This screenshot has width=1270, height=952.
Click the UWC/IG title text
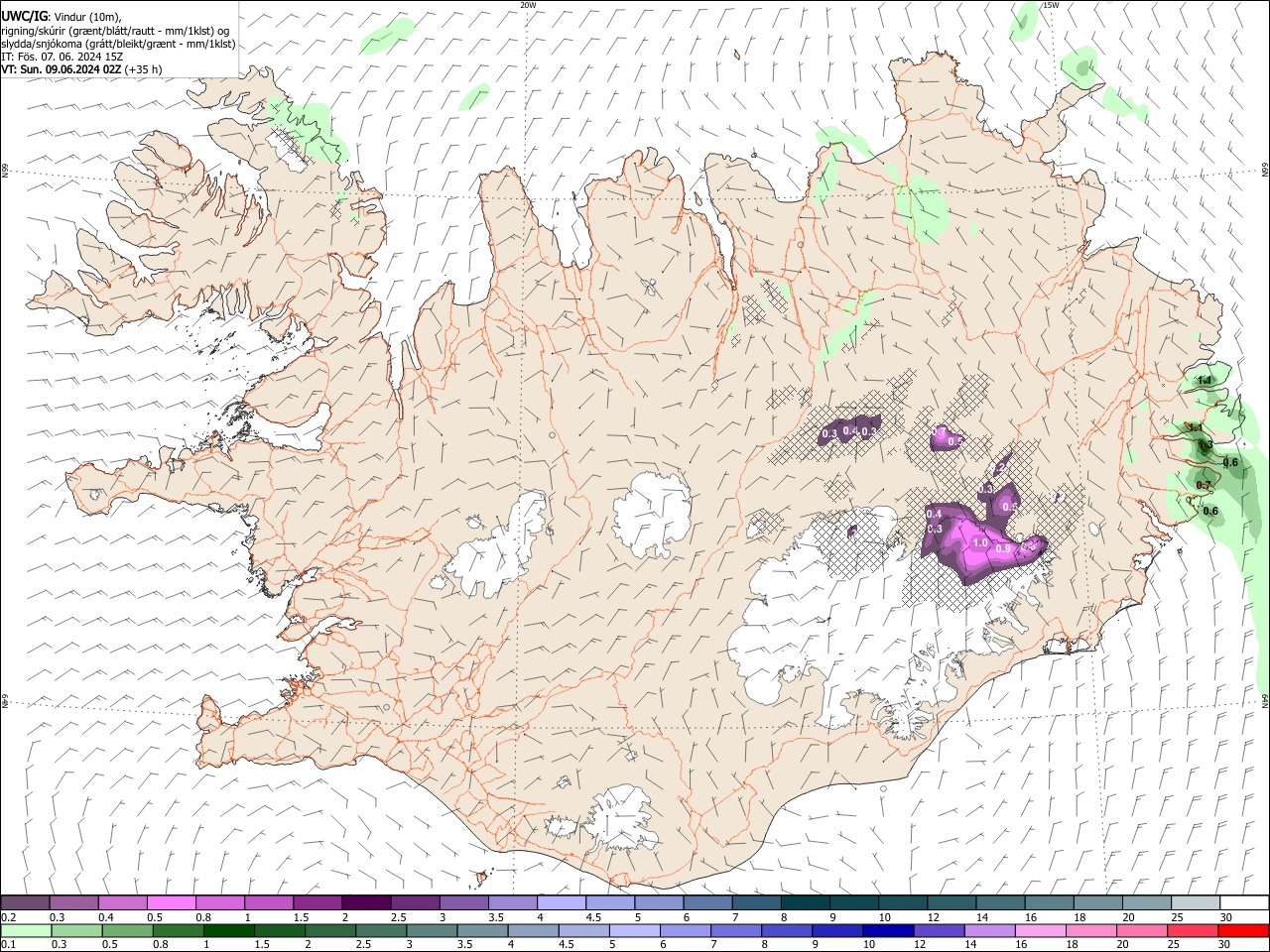tap(24, 16)
